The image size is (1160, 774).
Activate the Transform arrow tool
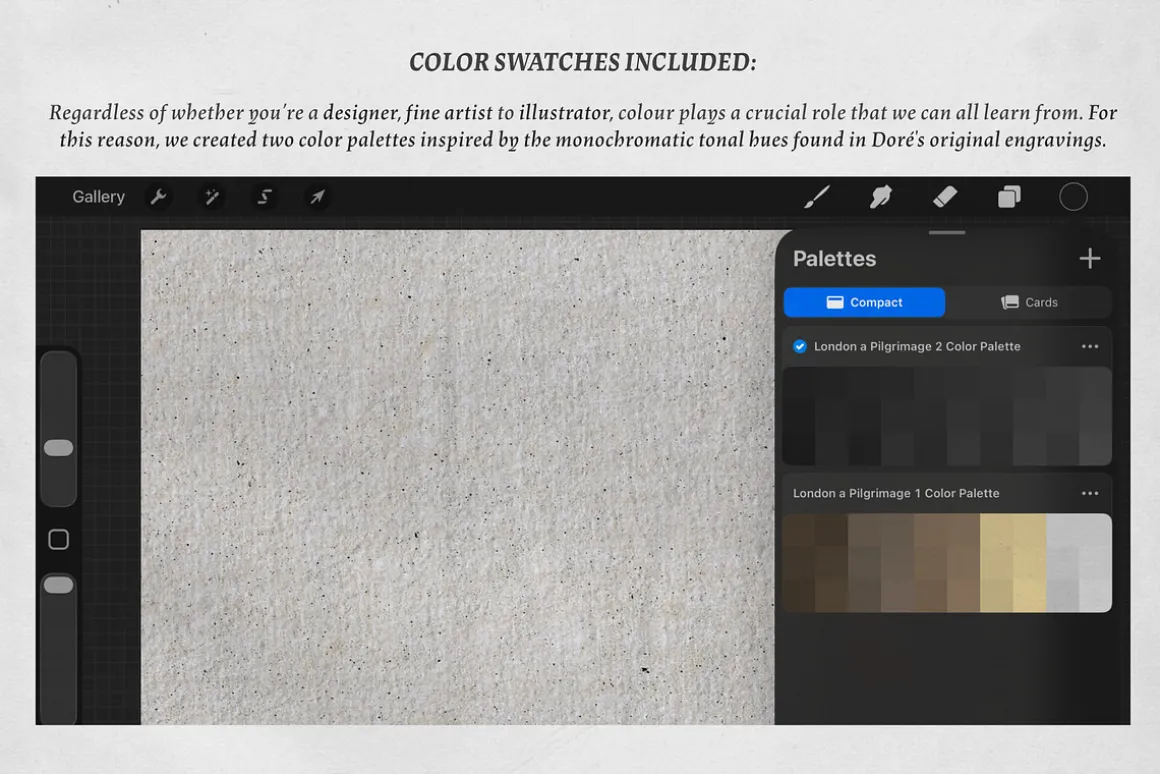(317, 197)
